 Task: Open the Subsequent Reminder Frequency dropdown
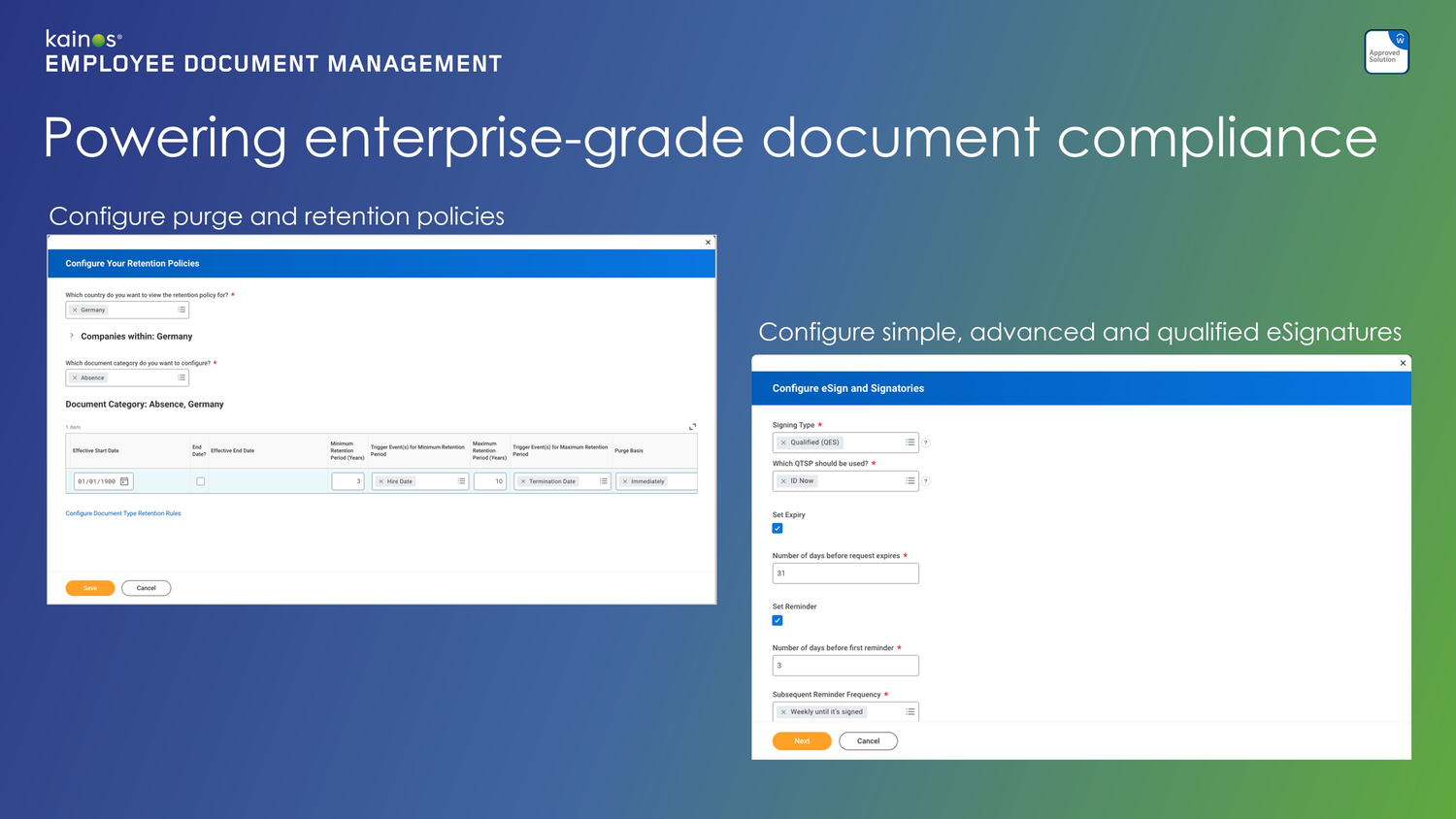coord(910,711)
